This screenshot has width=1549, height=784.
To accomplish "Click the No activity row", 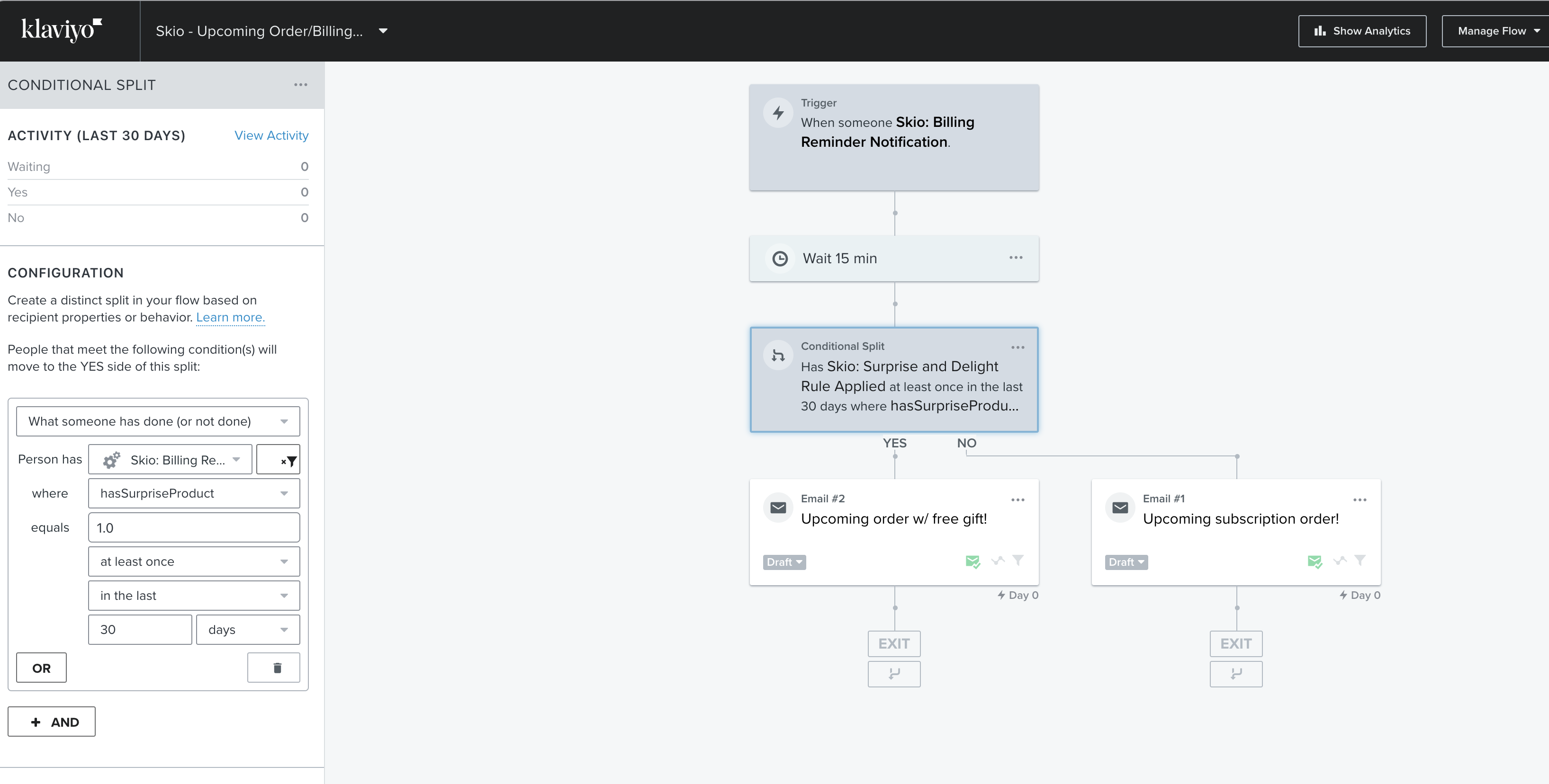I will [x=158, y=217].
